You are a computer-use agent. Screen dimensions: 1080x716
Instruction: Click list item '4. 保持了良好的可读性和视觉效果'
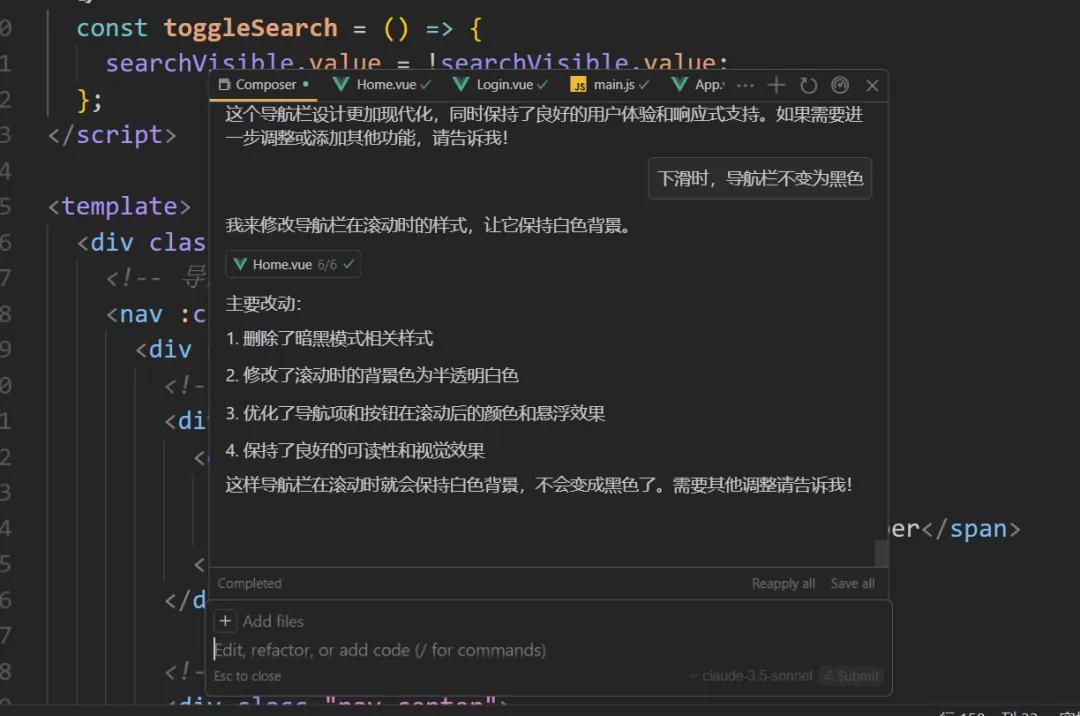tap(355, 451)
